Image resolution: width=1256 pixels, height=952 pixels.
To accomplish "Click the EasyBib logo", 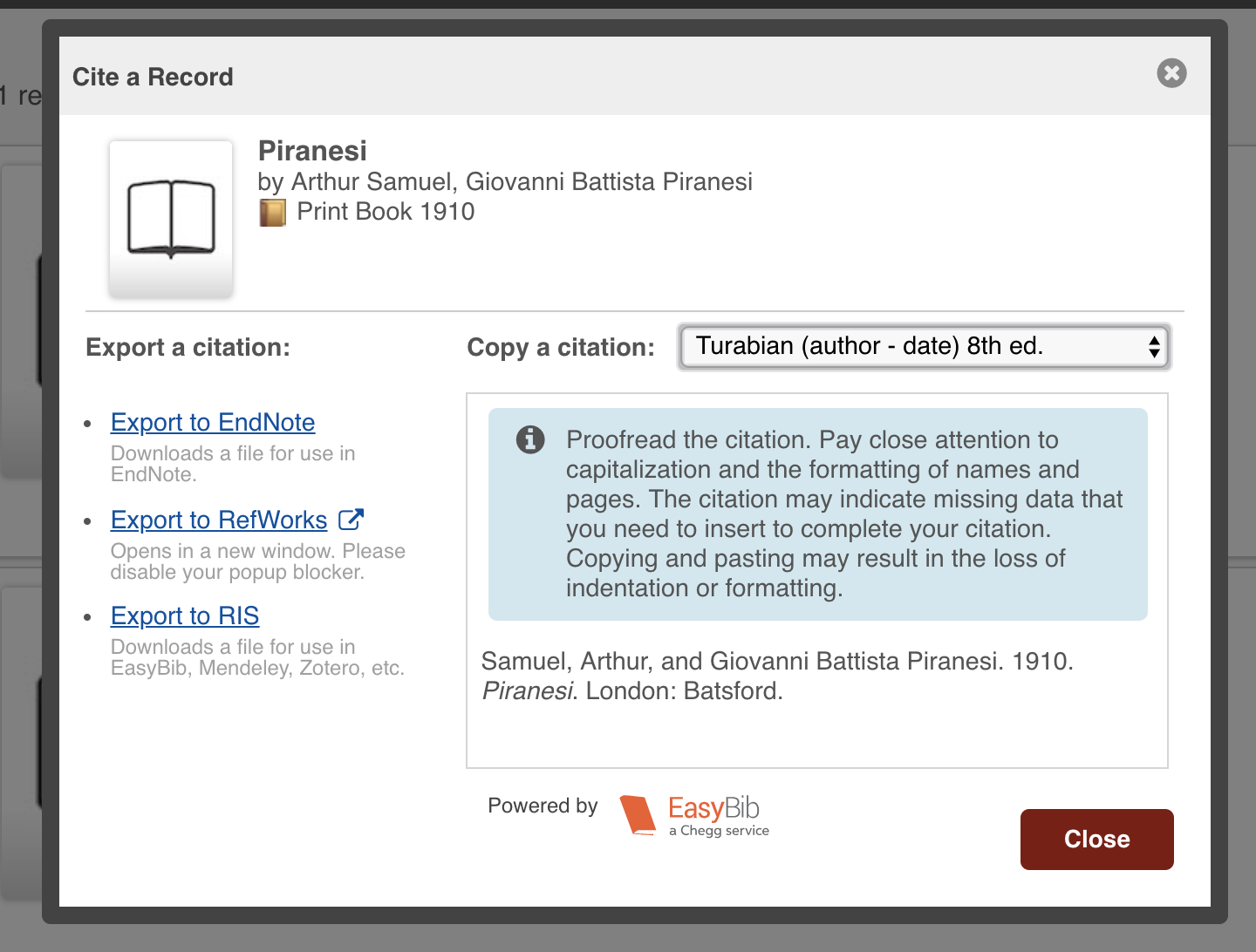I will (x=694, y=816).
